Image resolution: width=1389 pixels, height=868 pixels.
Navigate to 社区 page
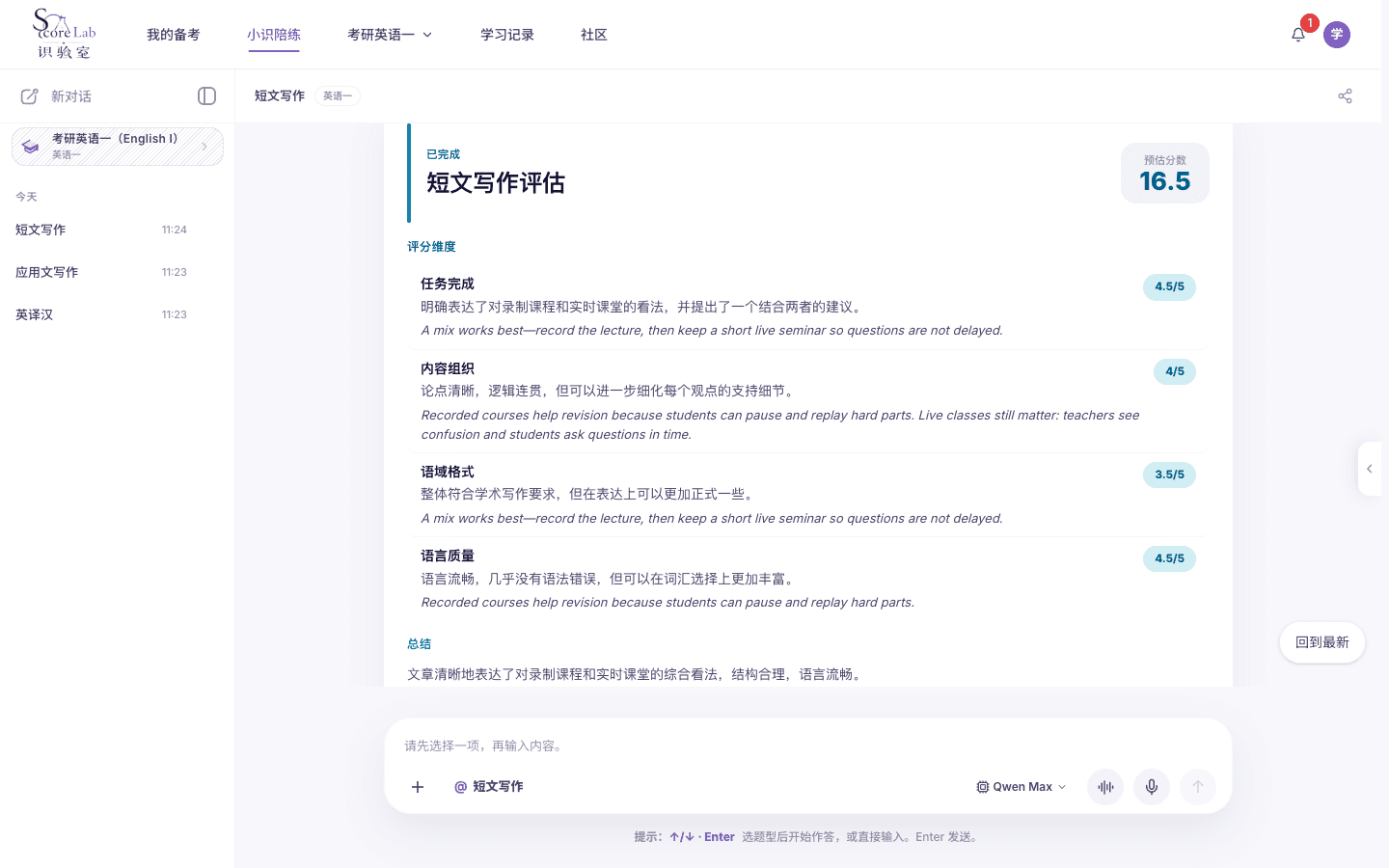[594, 35]
